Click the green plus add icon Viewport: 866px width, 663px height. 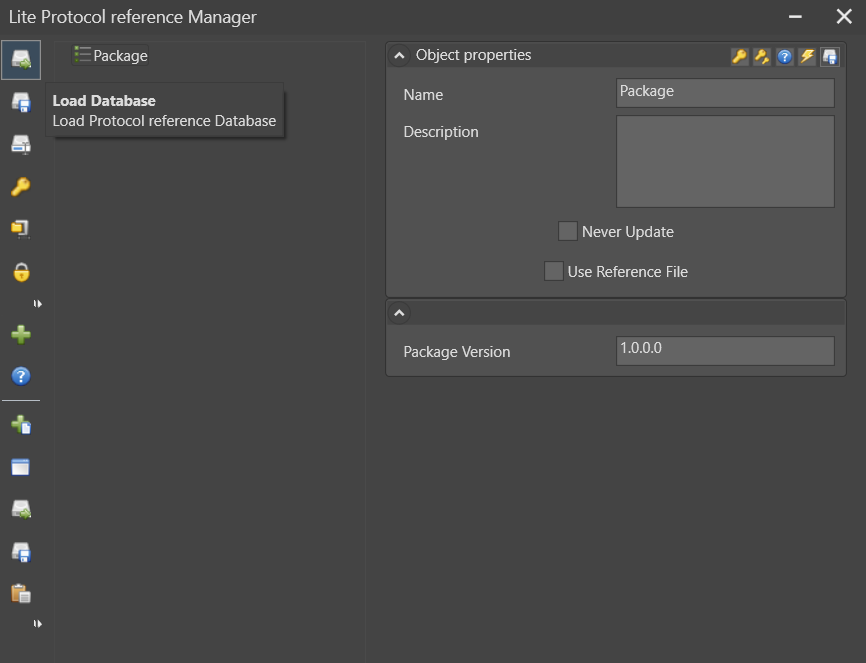point(21,335)
